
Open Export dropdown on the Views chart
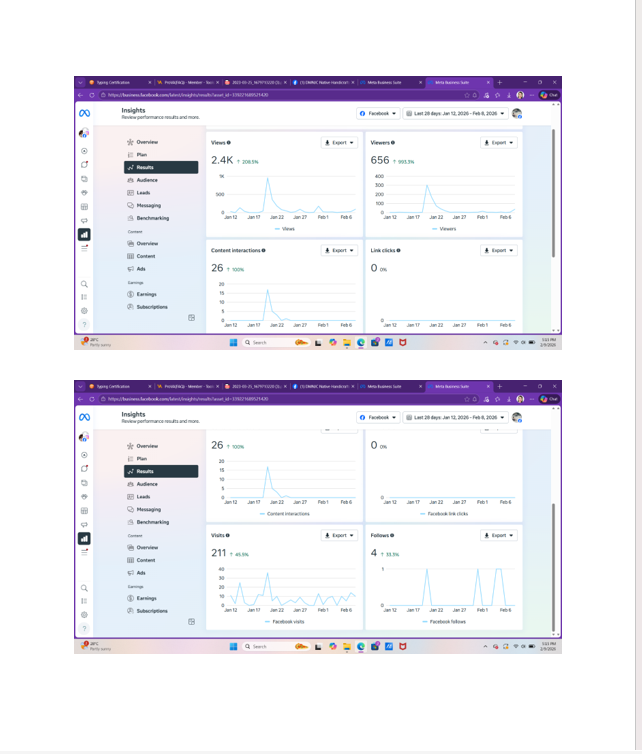[x=339, y=143]
